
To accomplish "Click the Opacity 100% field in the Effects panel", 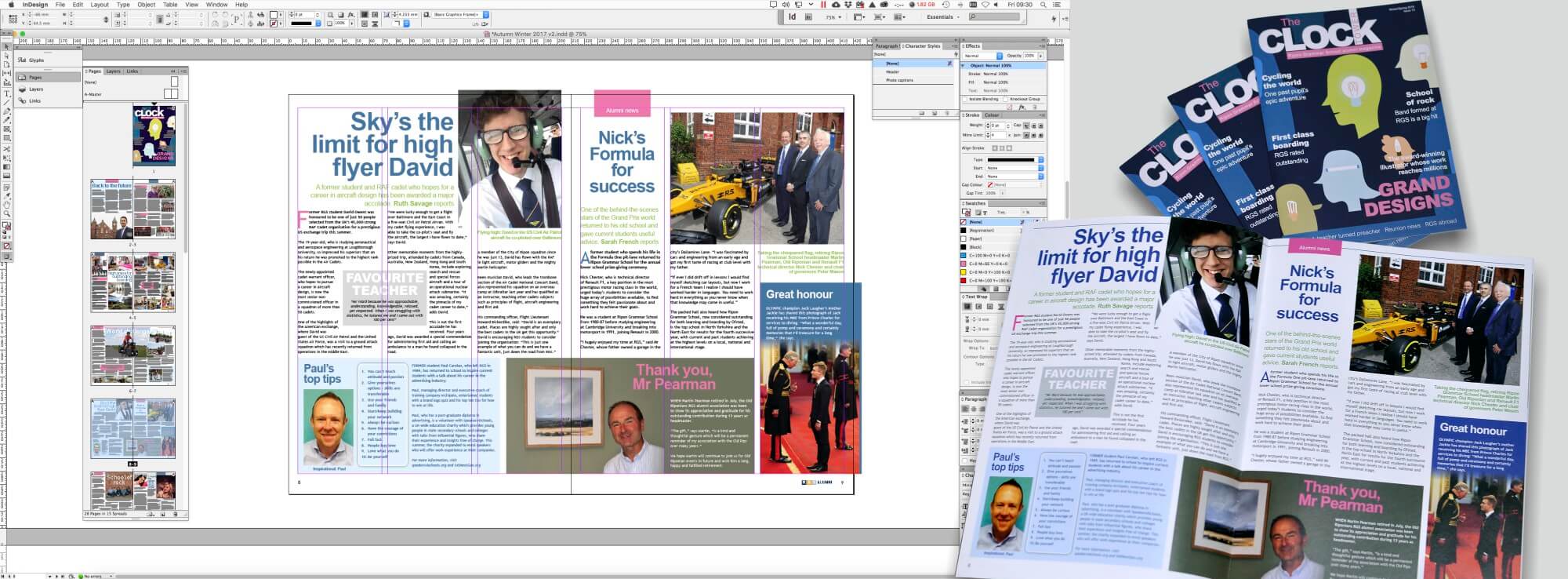I will point(1029,56).
